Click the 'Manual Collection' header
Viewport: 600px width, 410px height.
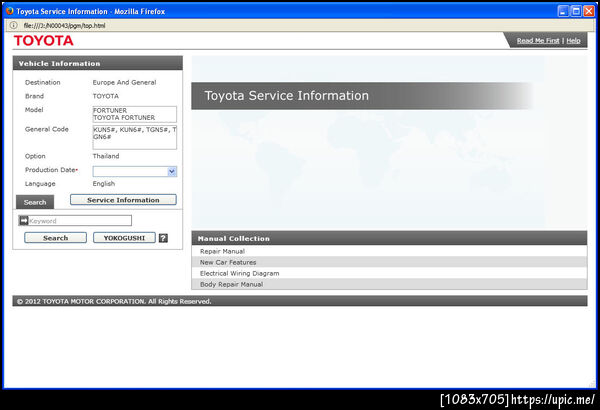coord(389,238)
